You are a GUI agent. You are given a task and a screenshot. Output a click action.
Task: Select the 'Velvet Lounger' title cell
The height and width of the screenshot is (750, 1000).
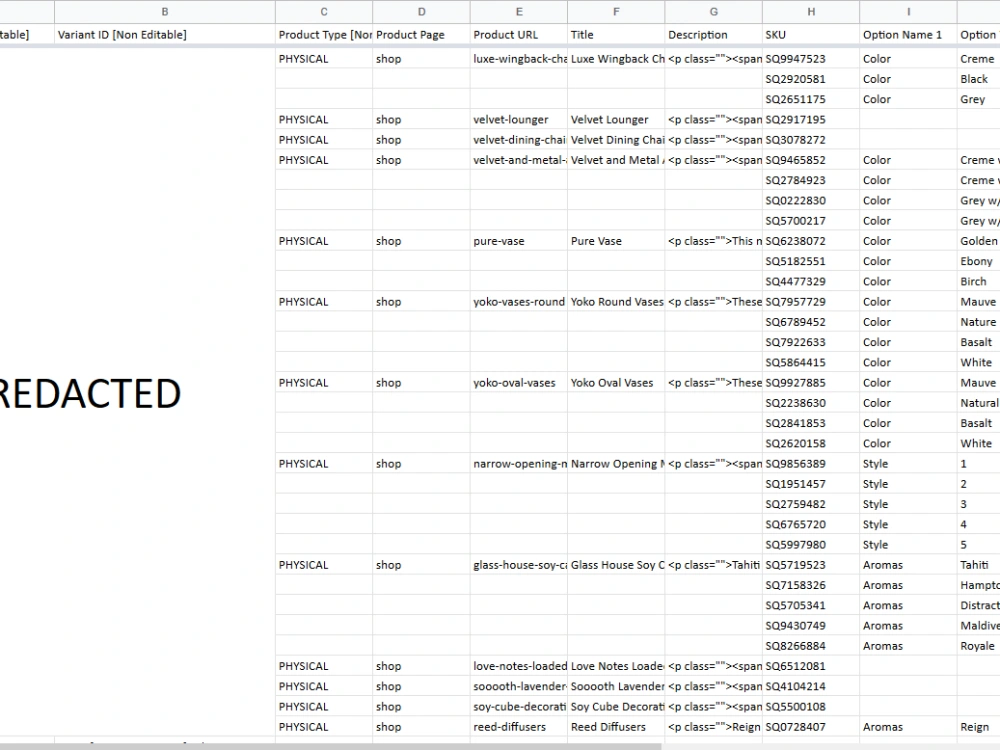click(616, 120)
